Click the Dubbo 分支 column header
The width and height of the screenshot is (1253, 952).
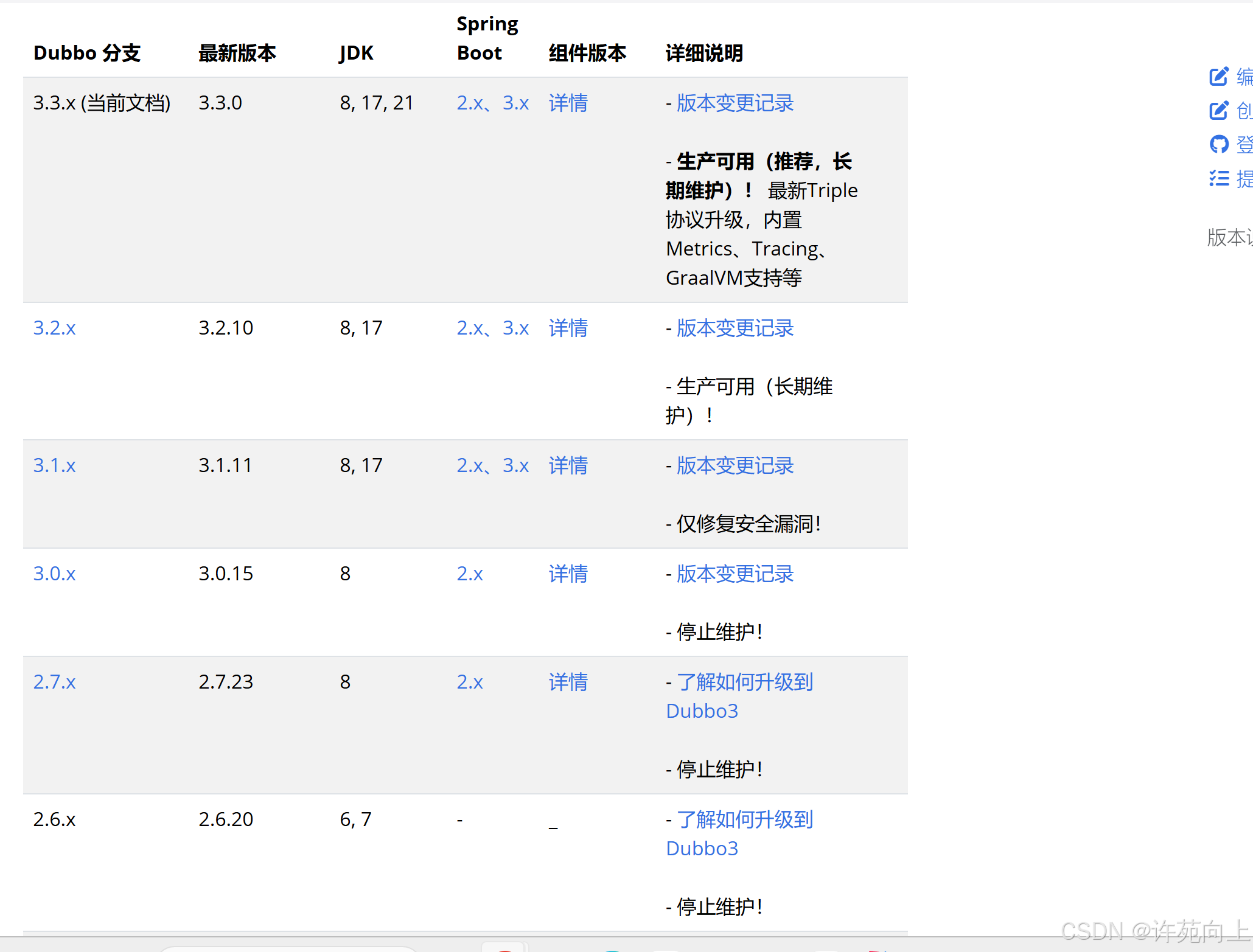[x=87, y=53]
